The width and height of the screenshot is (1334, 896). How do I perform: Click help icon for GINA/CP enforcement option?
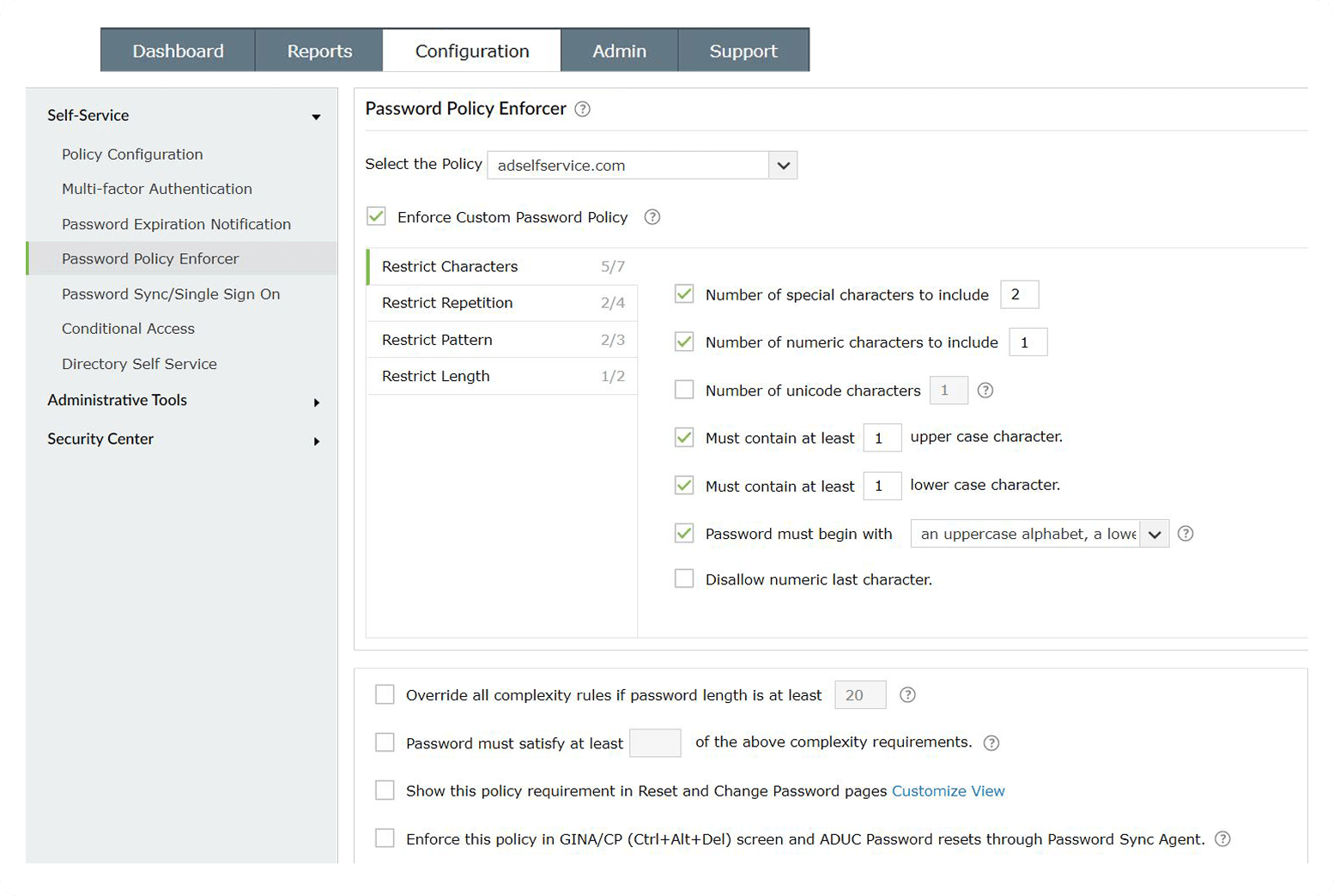pos(1223,839)
